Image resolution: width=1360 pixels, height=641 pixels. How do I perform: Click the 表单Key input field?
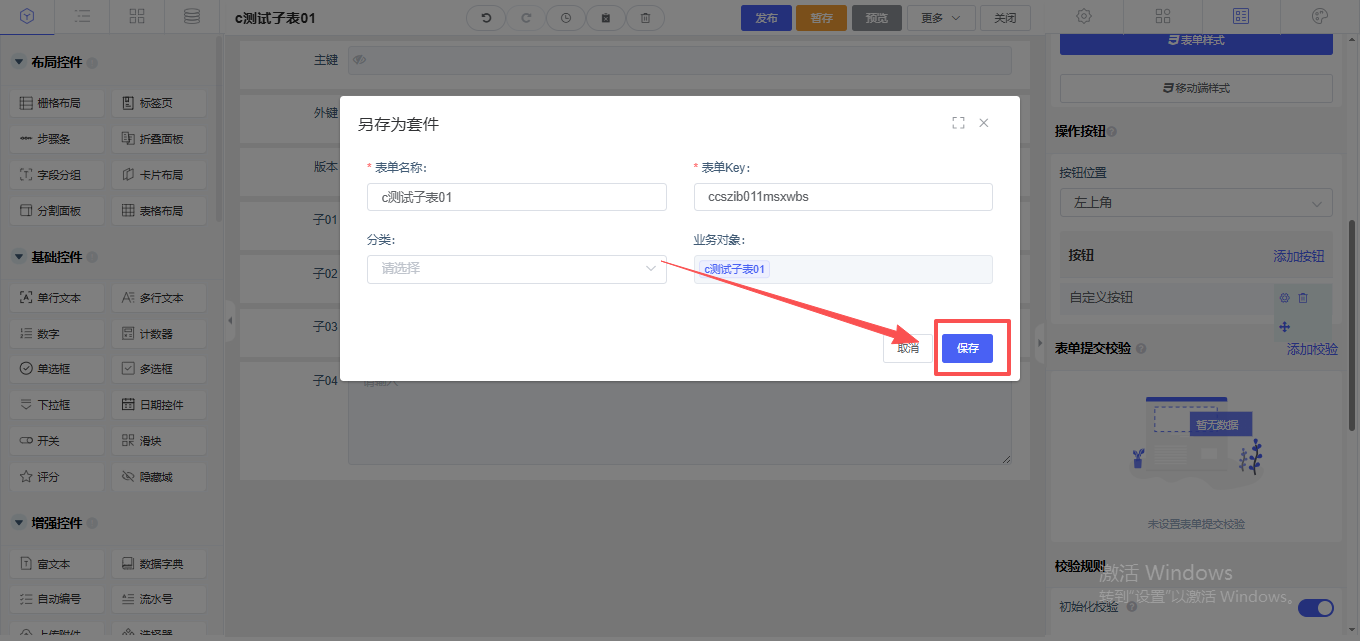(843, 197)
